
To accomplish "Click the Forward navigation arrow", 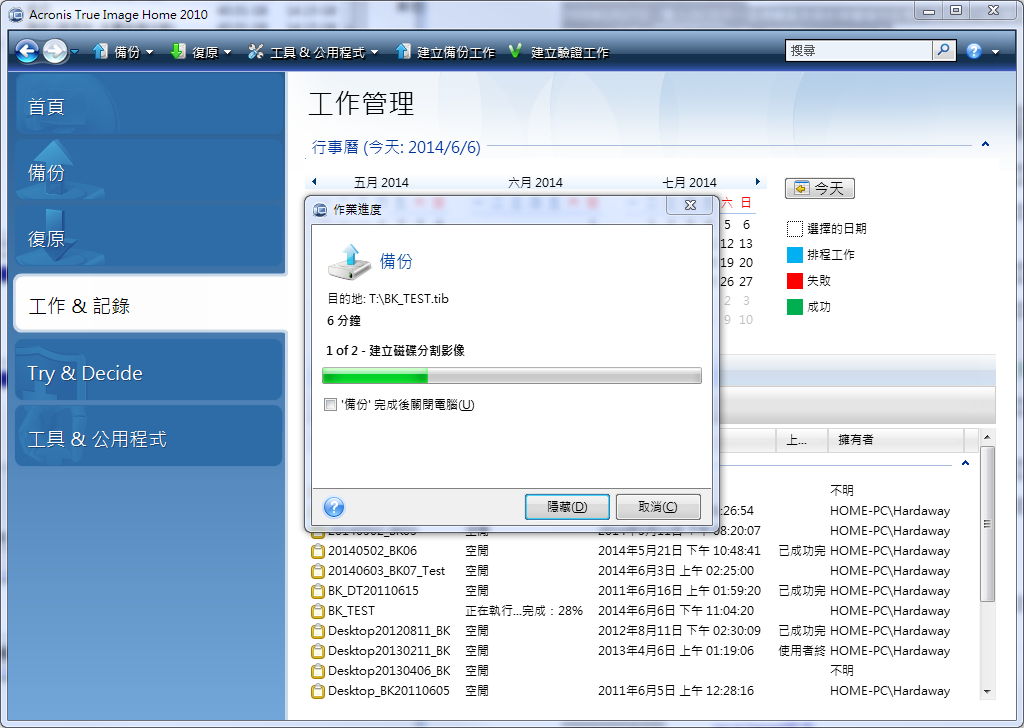I will 55,51.
